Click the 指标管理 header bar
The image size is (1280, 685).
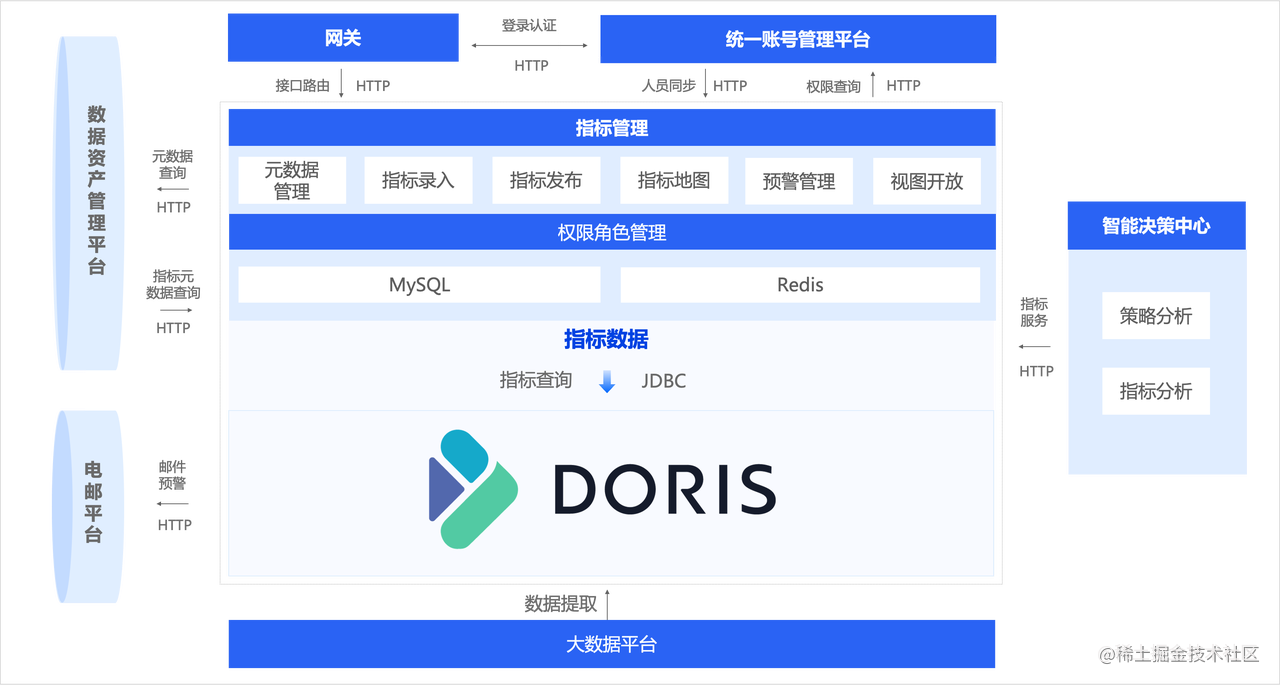tap(612, 128)
